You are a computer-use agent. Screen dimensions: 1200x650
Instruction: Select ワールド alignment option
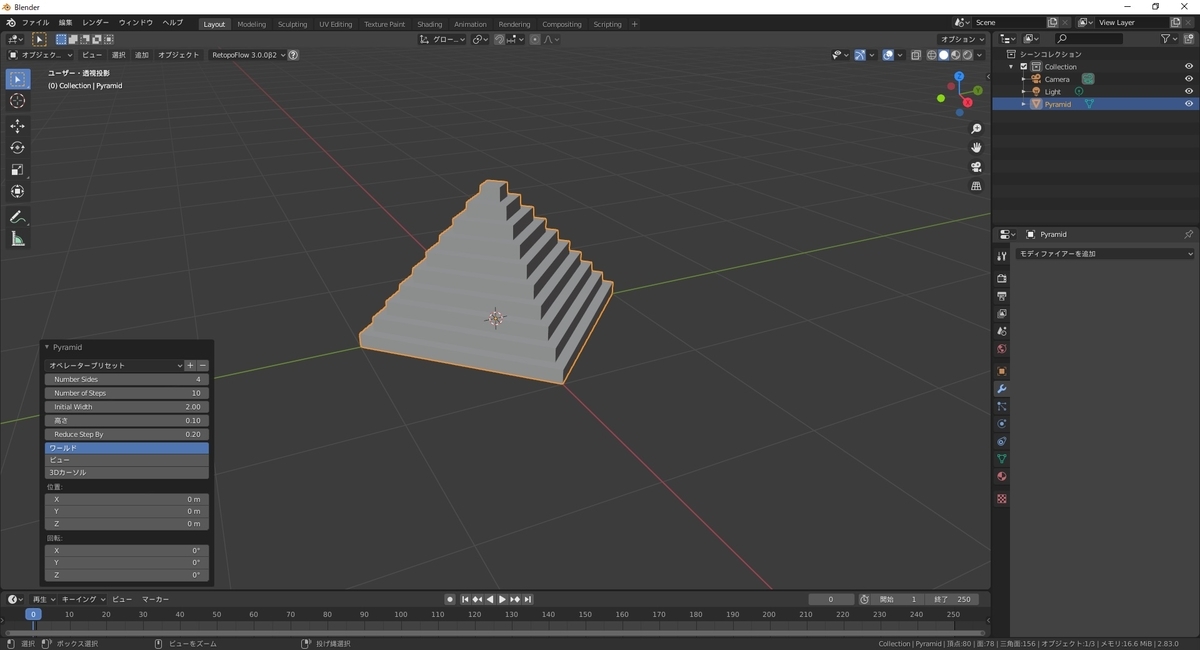click(127, 448)
